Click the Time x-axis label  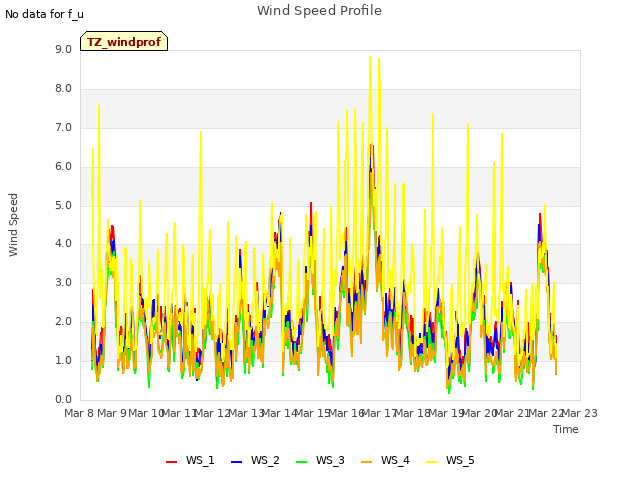pos(566,429)
